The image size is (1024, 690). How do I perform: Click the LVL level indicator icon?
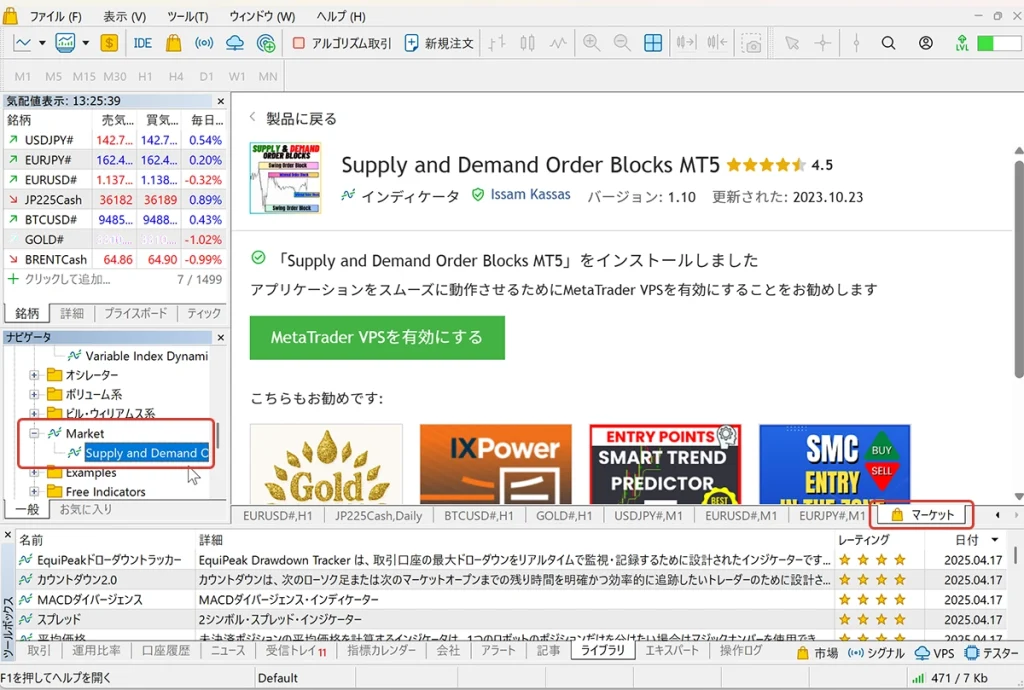(962, 43)
